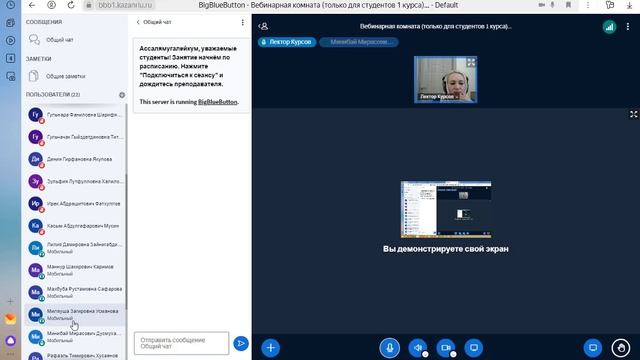Go back with browser back arrow
Screen dimensions: 640x360
click(32, 5)
